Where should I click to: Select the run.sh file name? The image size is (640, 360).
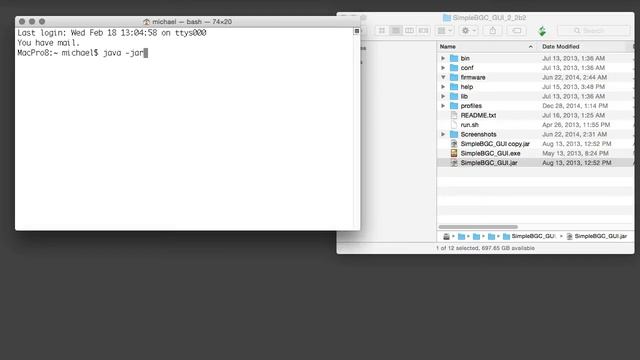coord(469,125)
